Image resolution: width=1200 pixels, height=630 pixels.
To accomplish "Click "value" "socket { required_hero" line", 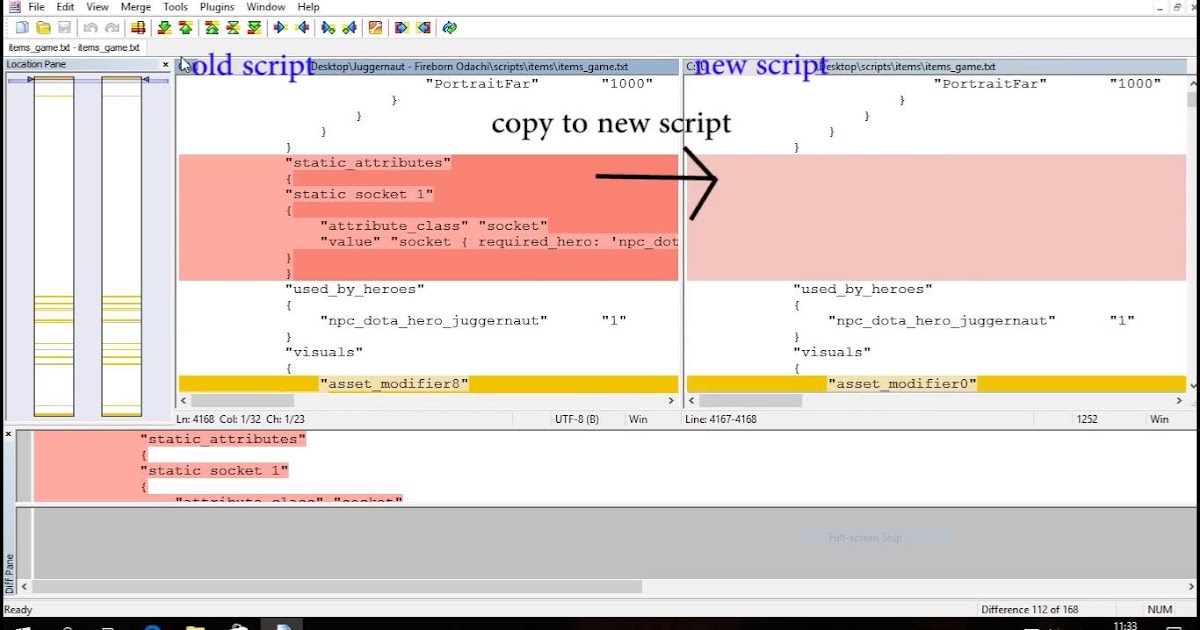I will tap(498, 242).
